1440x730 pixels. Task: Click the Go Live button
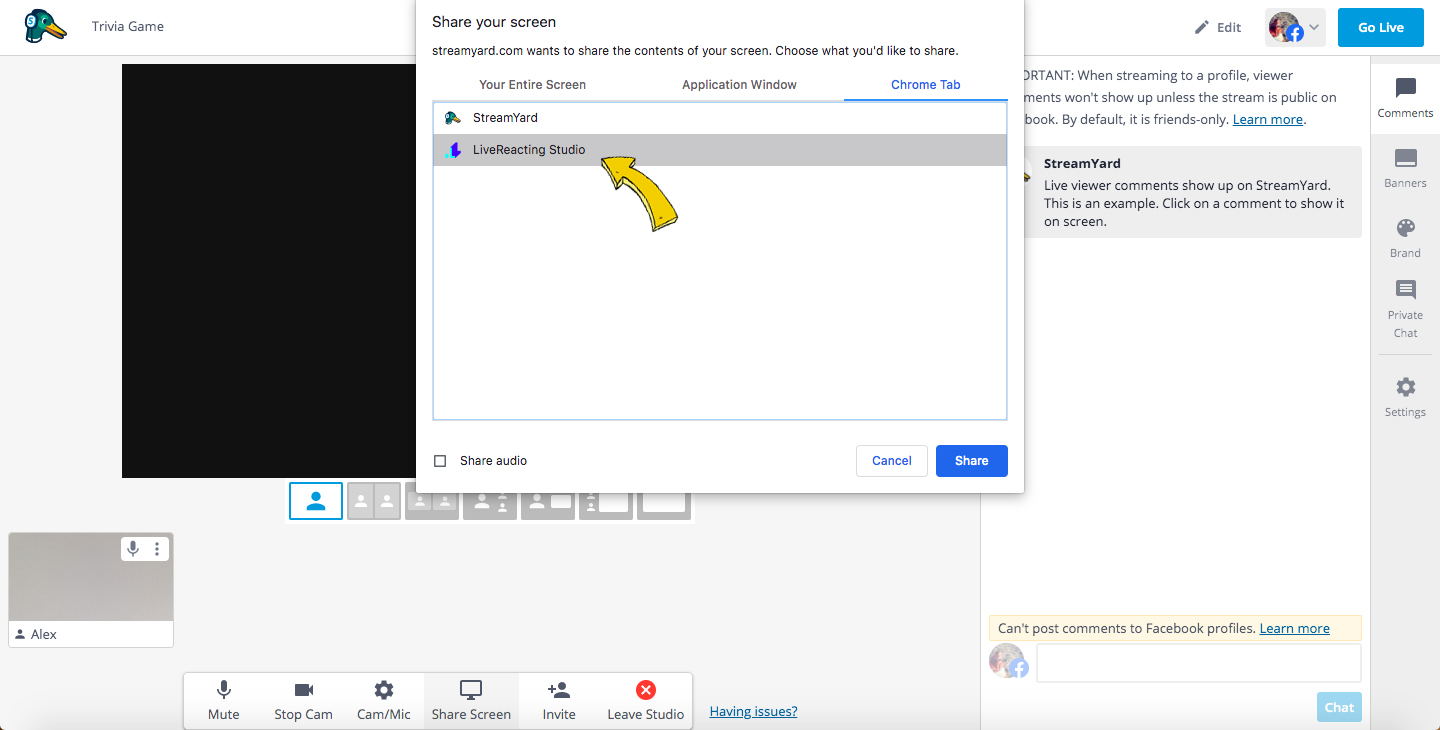[1381, 27]
